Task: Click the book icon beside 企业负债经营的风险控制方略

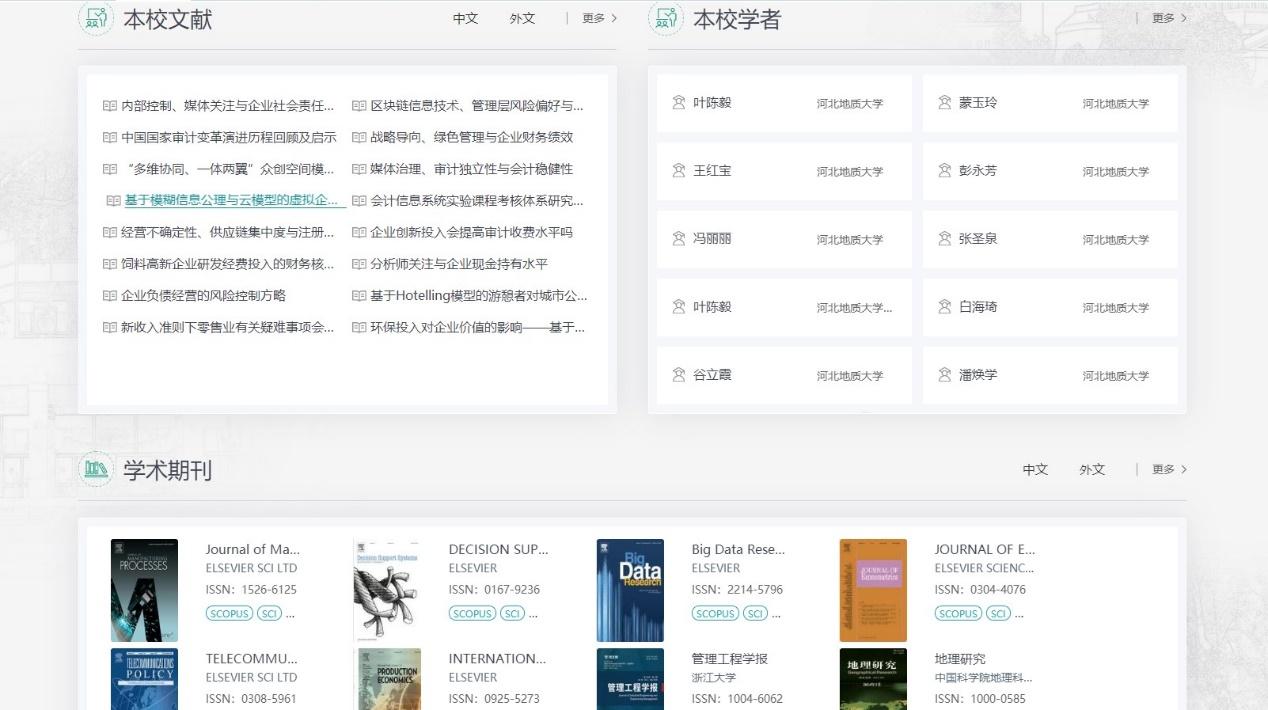Action: 110,296
